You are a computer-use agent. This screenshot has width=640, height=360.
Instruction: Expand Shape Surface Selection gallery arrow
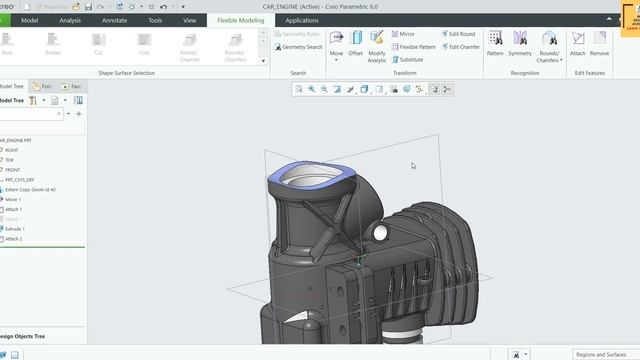click(263, 61)
